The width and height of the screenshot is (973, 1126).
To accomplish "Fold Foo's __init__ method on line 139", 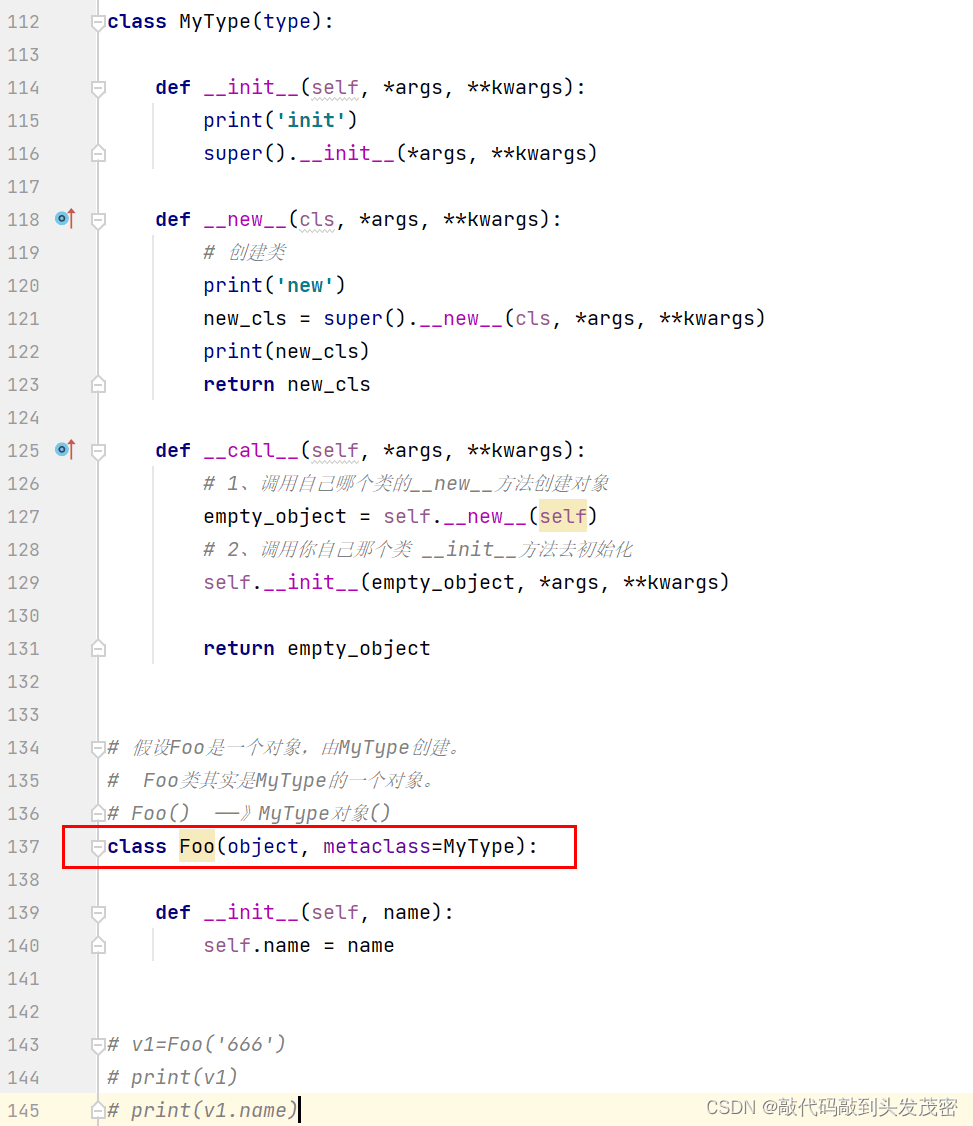I will (98, 913).
